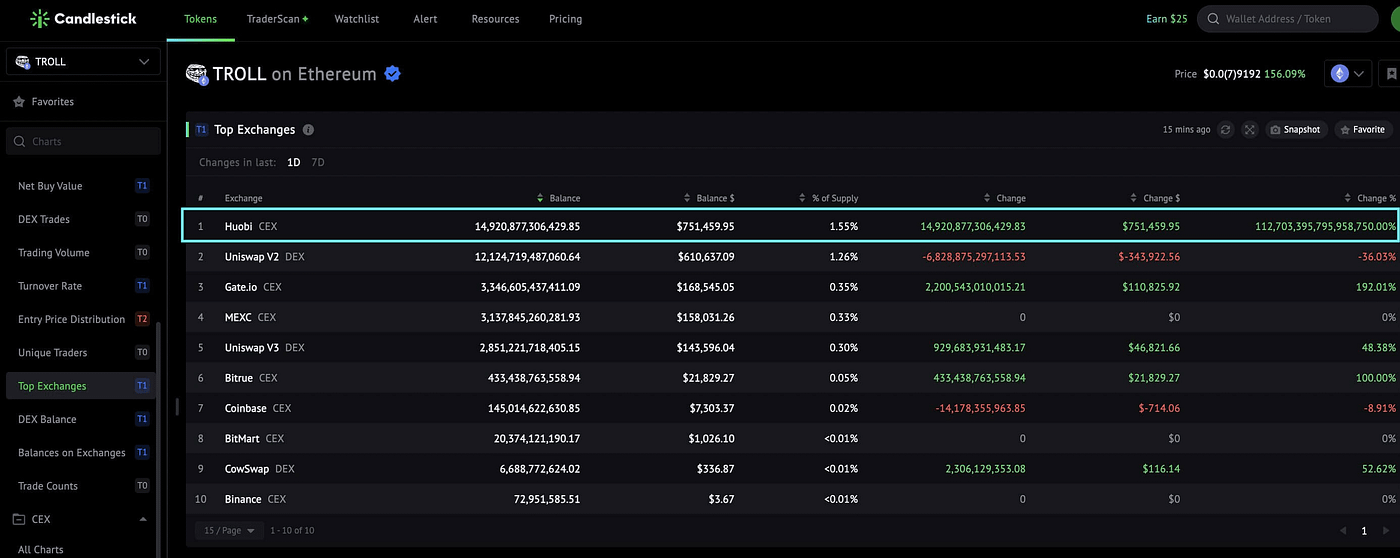Click the Snapshot button
The image size is (1400, 558).
click(1296, 130)
